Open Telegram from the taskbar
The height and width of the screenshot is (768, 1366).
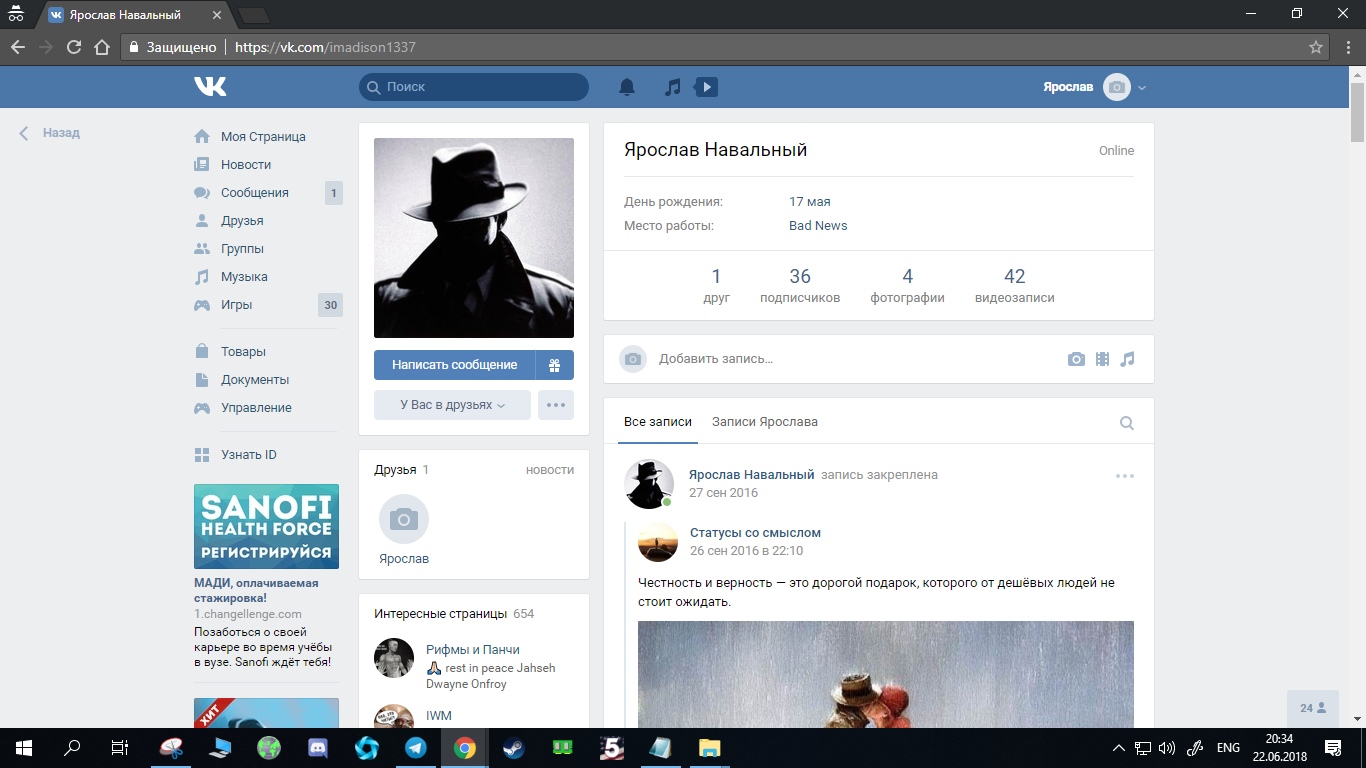[416, 748]
